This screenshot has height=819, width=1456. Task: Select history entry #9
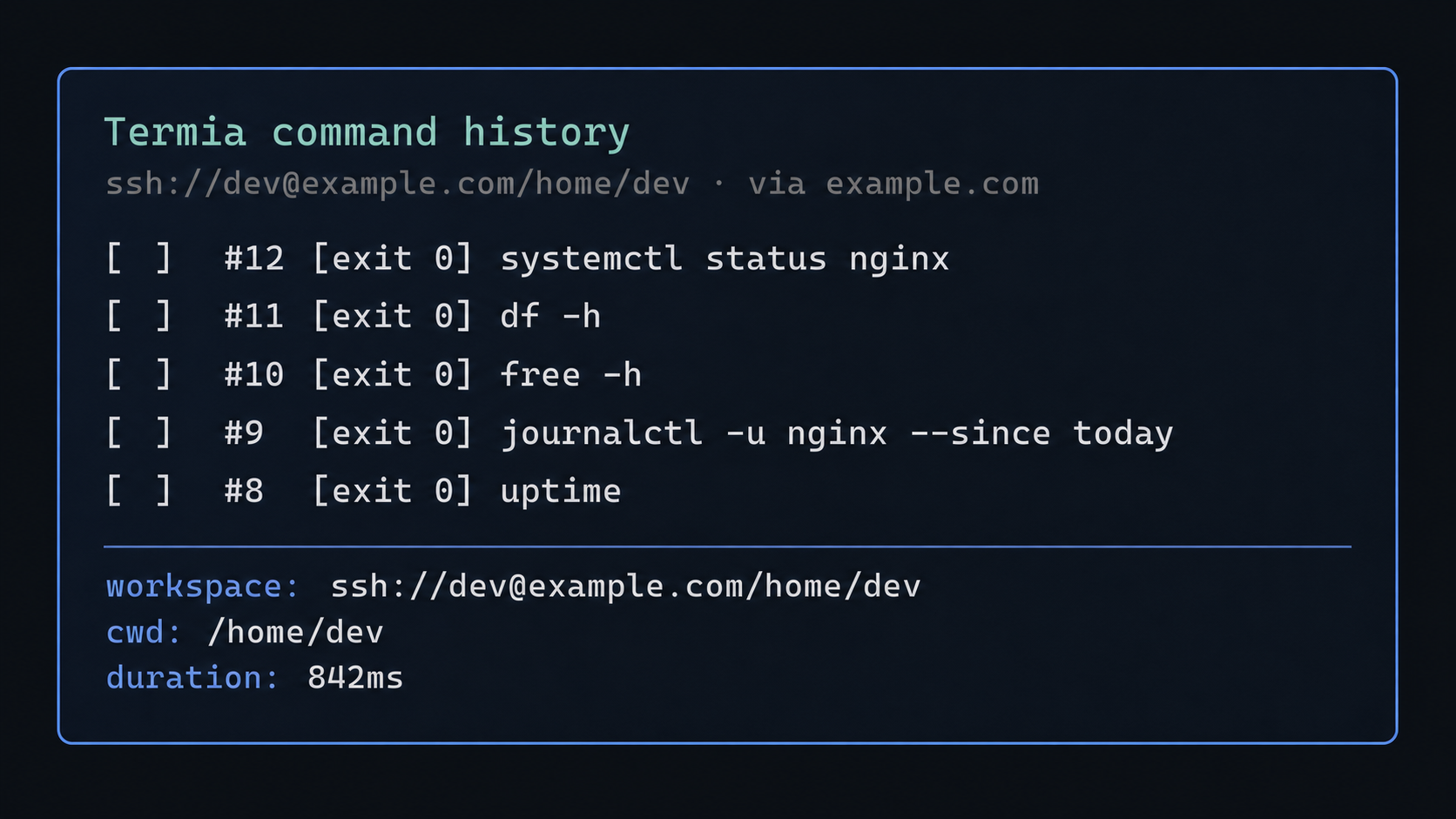244,433
